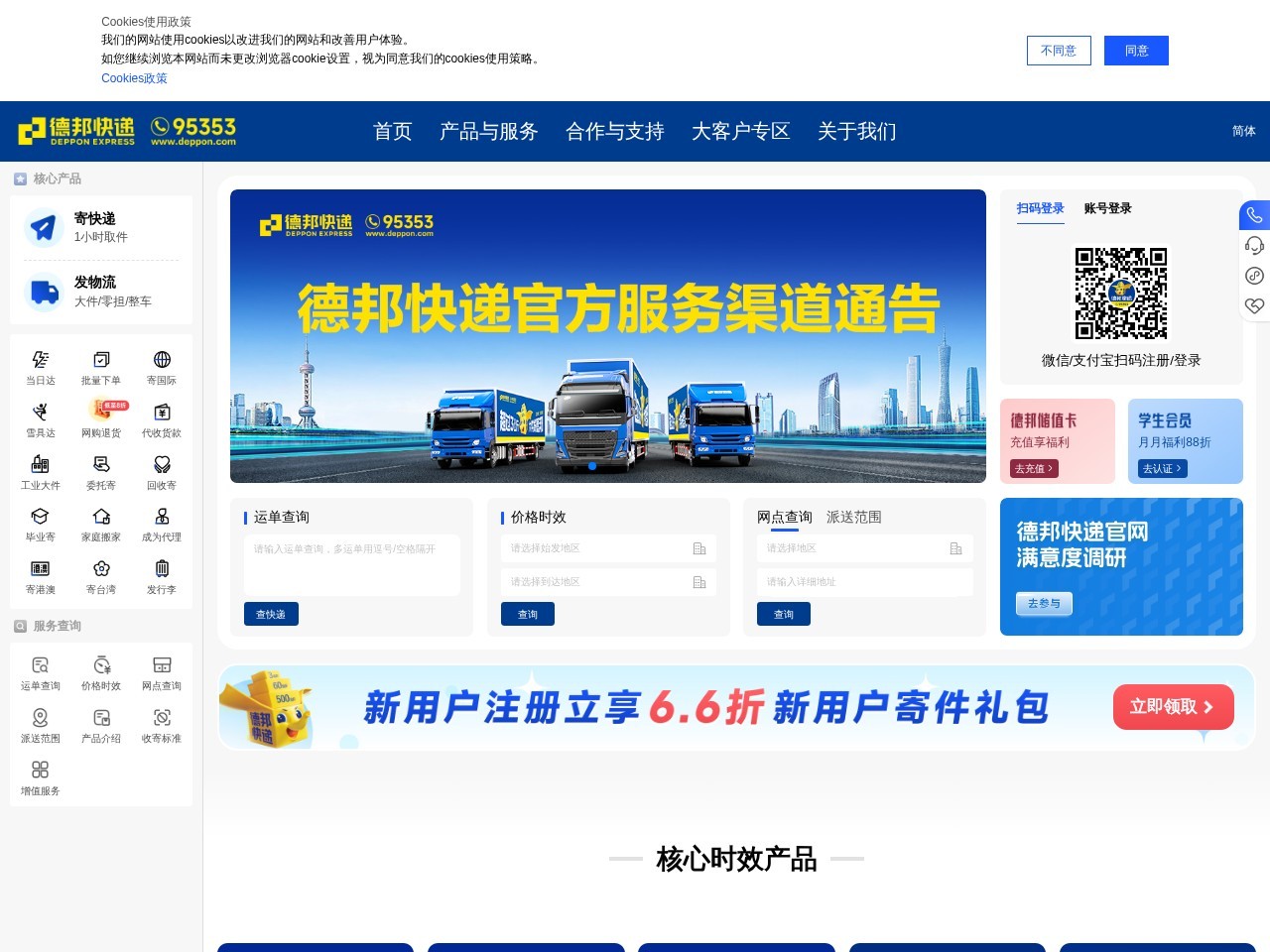Viewport: 1270px width, 952px height.
Task: Click the 寄快递 paper plane product entry
Action: point(101,227)
